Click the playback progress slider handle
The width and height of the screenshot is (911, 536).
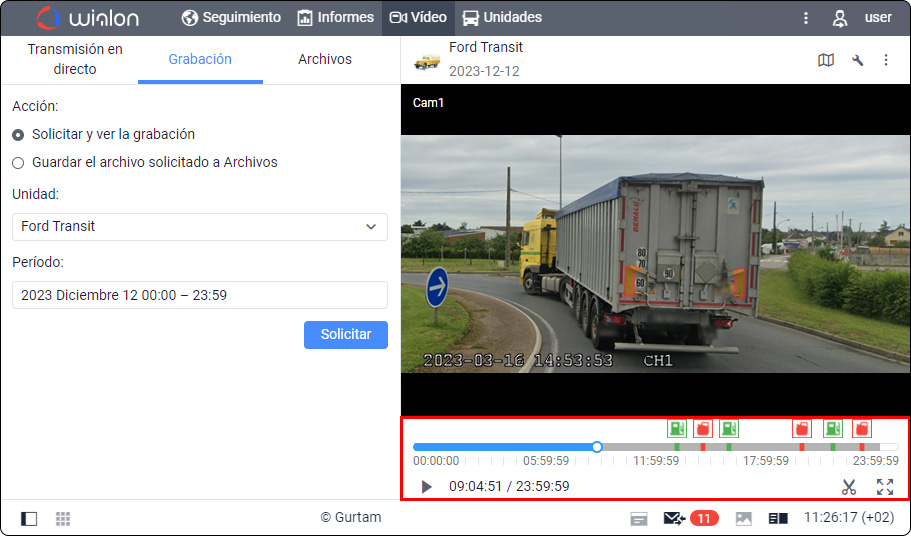click(x=597, y=447)
